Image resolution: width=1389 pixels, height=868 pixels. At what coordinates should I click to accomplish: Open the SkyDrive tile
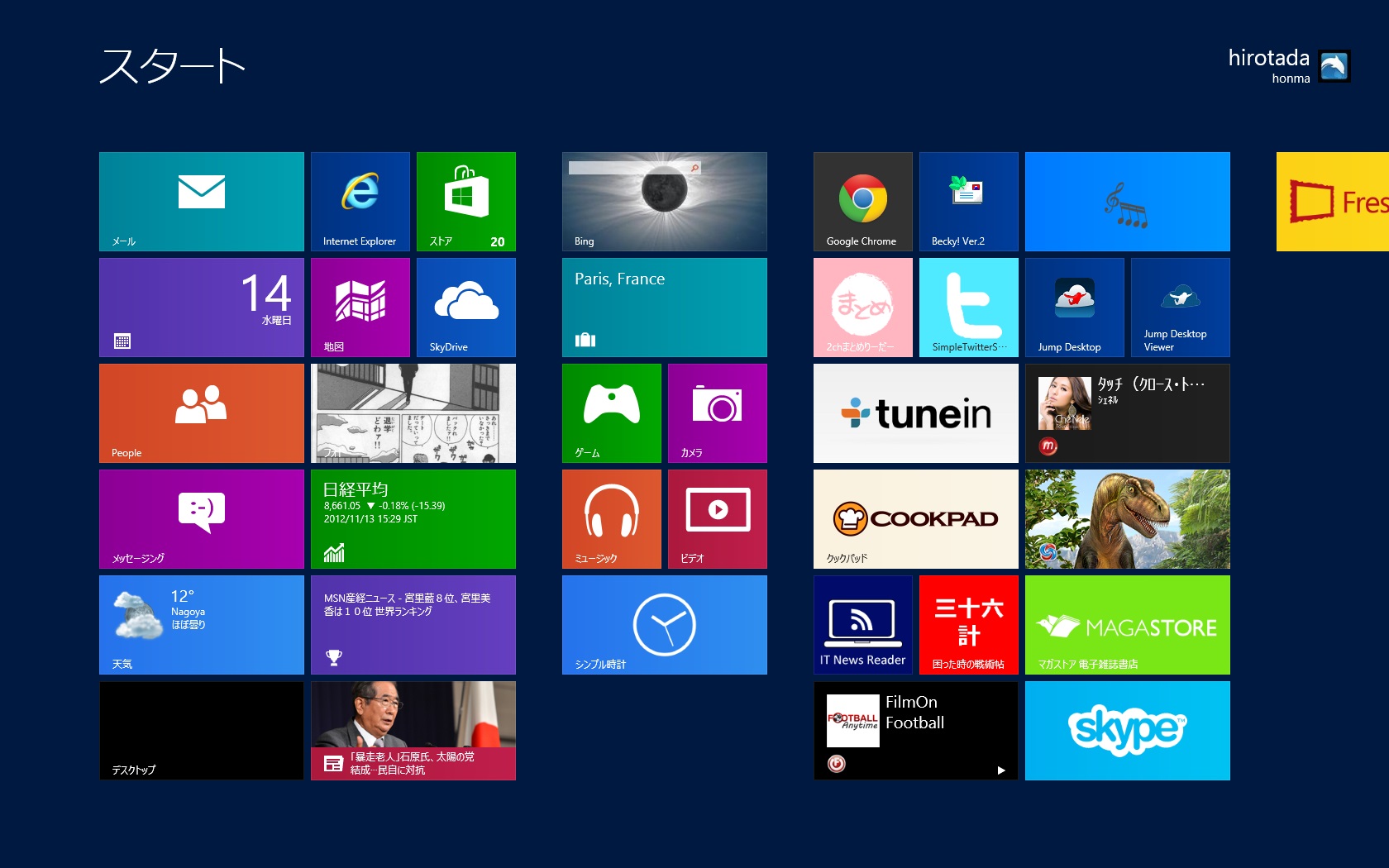(x=466, y=308)
